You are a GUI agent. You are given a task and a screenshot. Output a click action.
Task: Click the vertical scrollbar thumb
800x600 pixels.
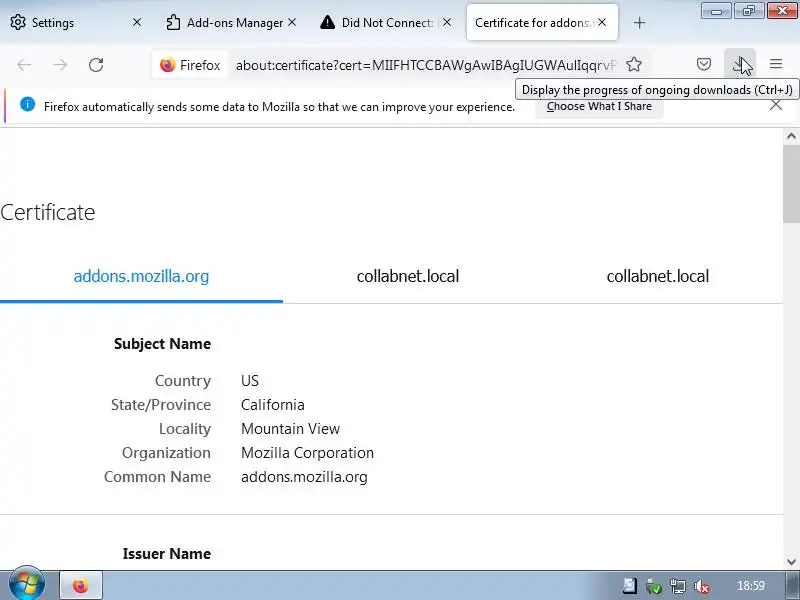click(x=791, y=184)
